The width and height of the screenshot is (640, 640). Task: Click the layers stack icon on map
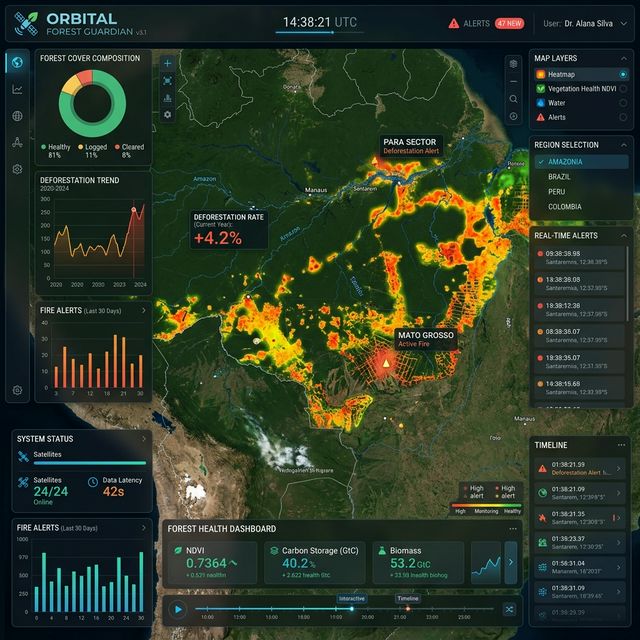tap(513, 63)
